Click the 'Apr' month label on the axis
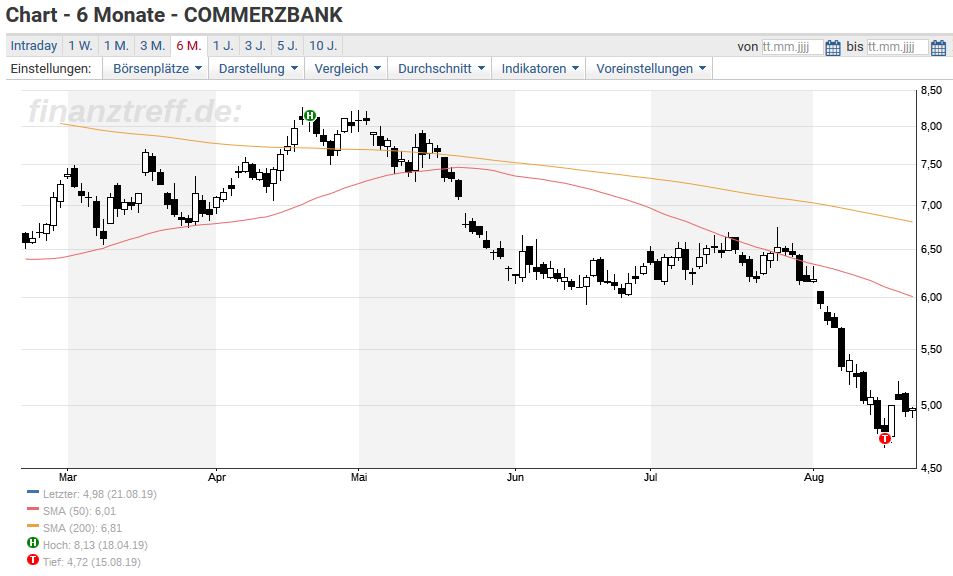Viewport: 953px width, 576px height. (216, 478)
